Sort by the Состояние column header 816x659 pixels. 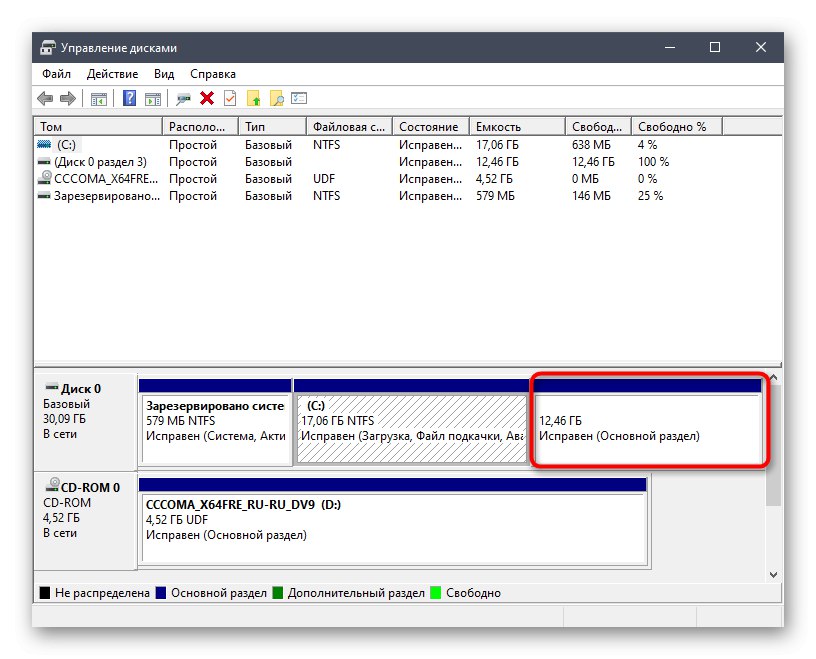tap(431, 126)
